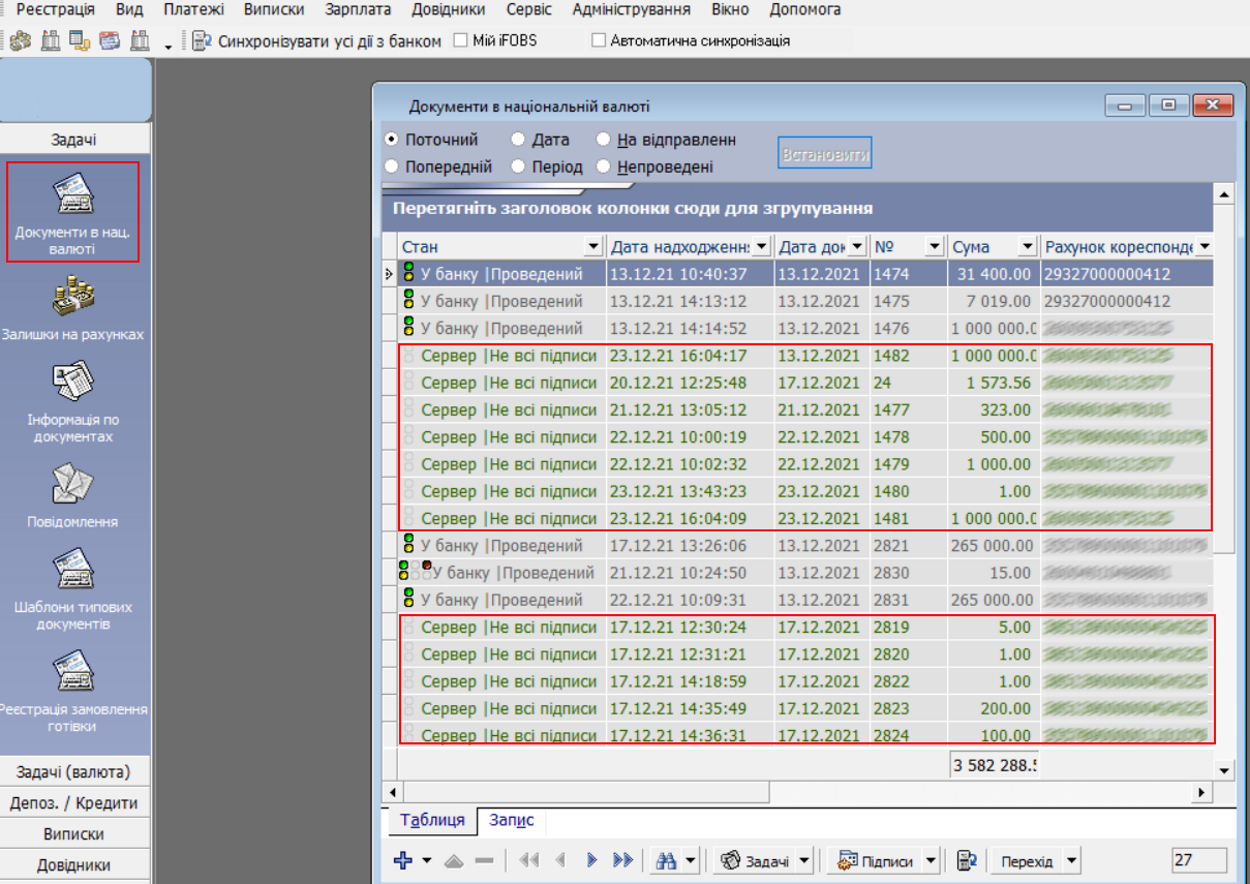Screen dimensions: 1250x884
Task: Open the 'Зарплата' menu
Action: pos(358,10)
